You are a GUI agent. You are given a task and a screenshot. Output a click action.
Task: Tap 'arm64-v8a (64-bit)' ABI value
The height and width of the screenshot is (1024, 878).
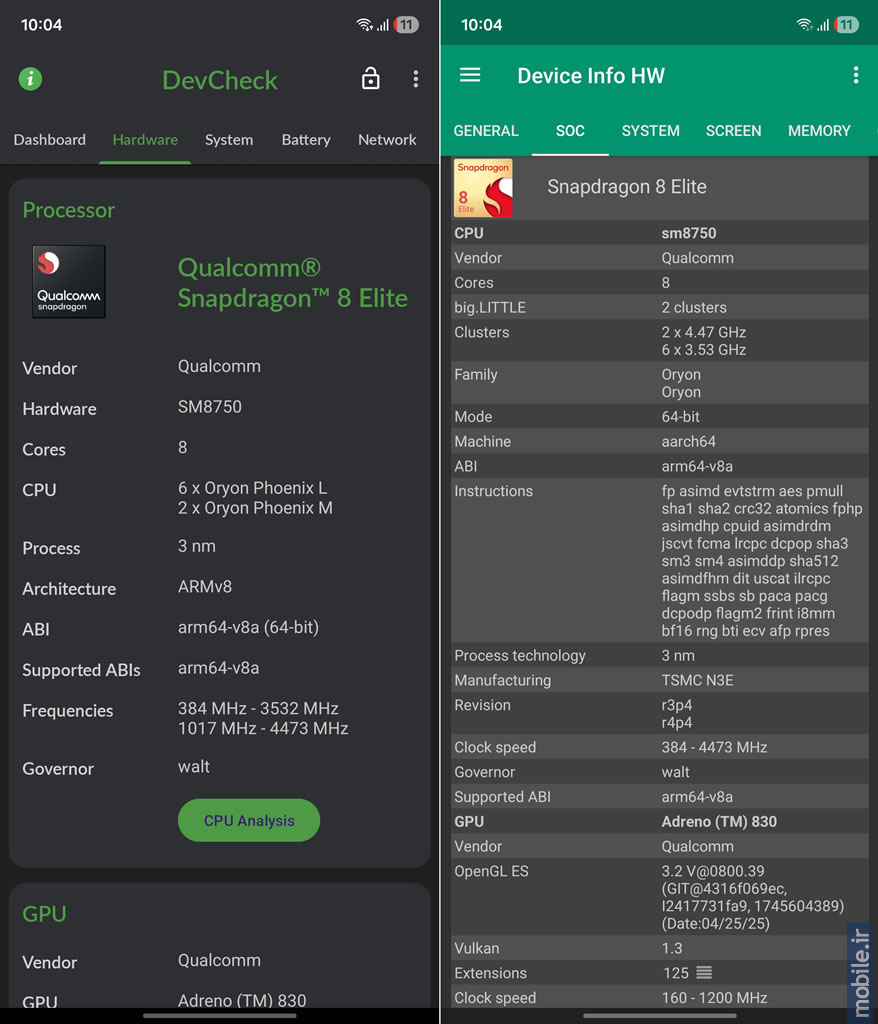click(248, 627)
